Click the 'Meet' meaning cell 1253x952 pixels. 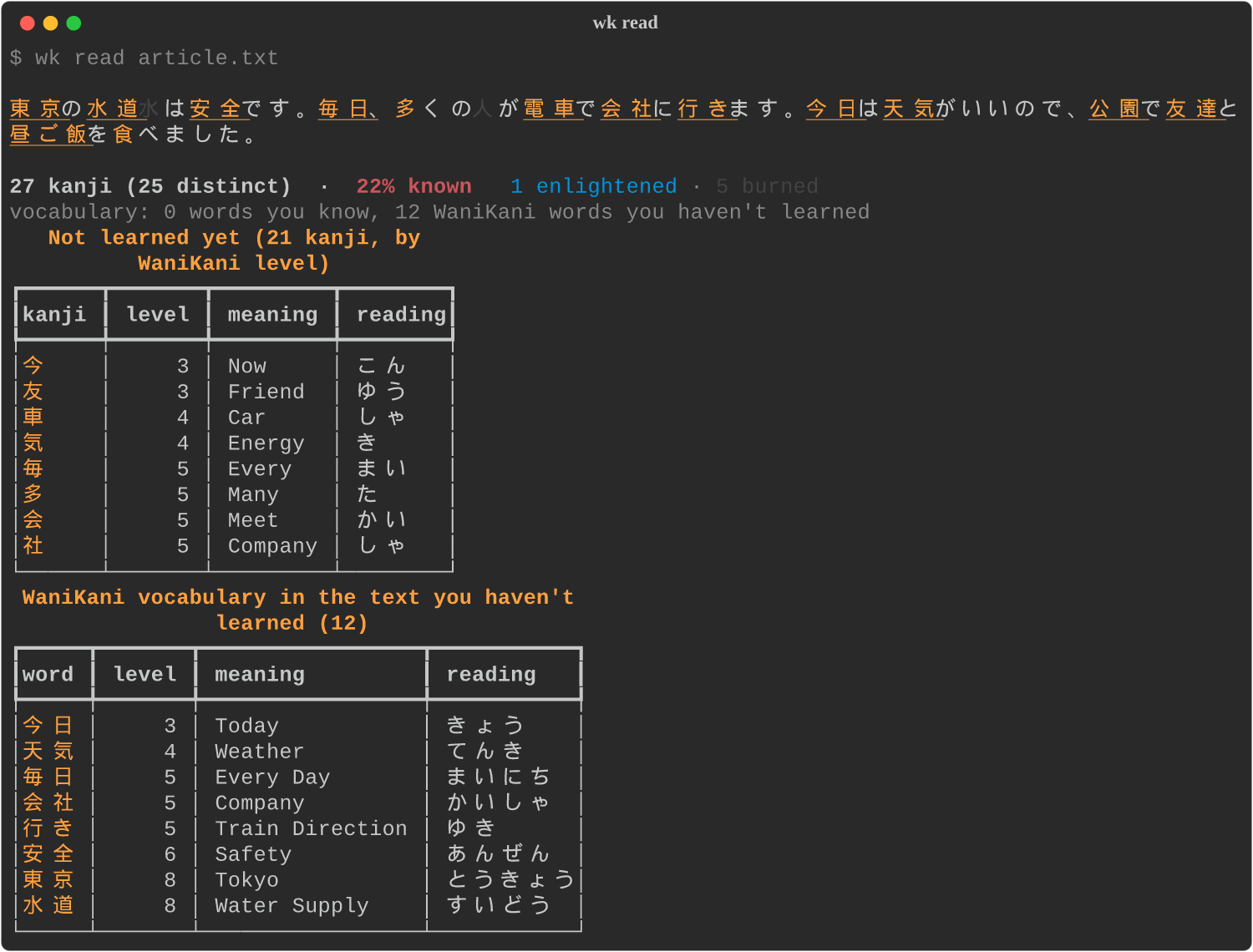coord(253,520)
